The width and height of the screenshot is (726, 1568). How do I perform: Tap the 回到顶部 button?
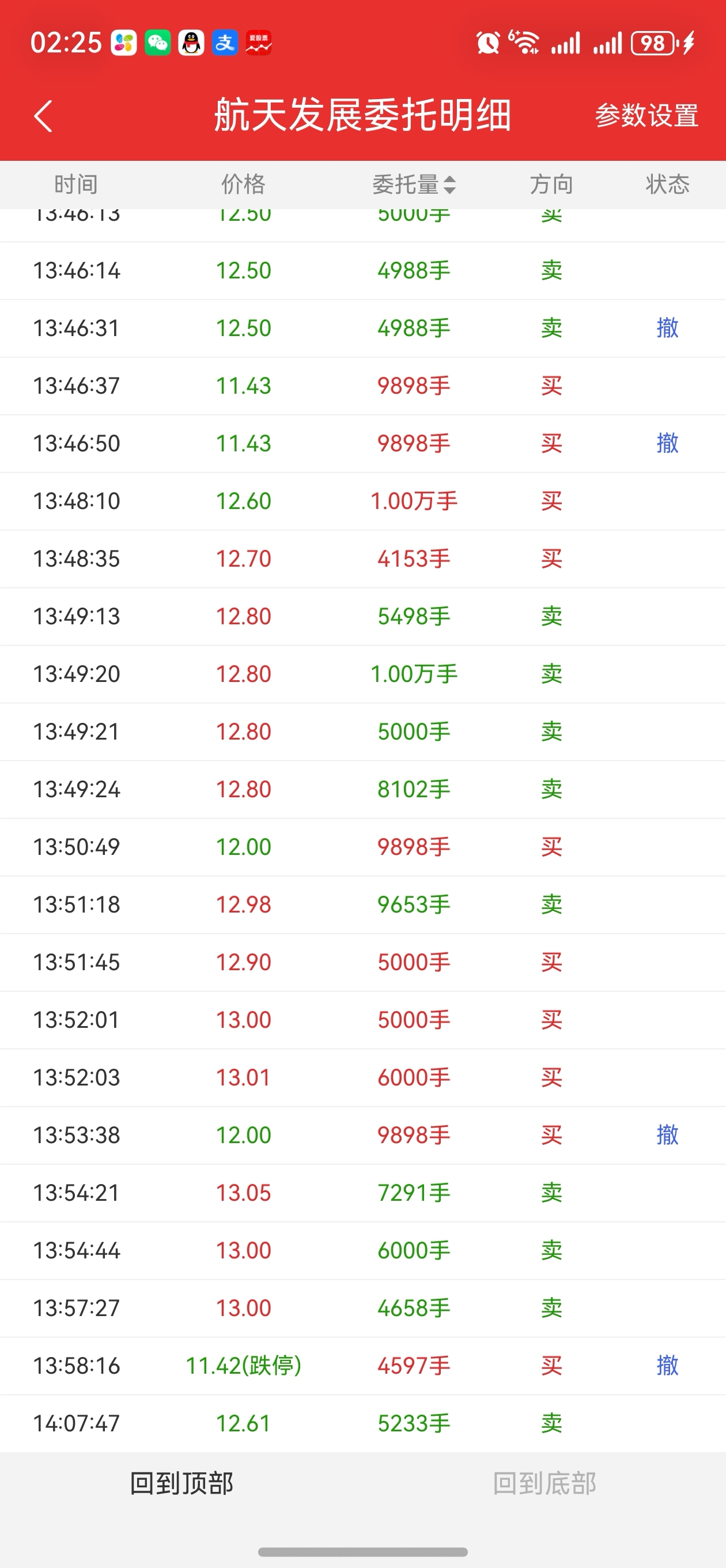pos(181,1483)
